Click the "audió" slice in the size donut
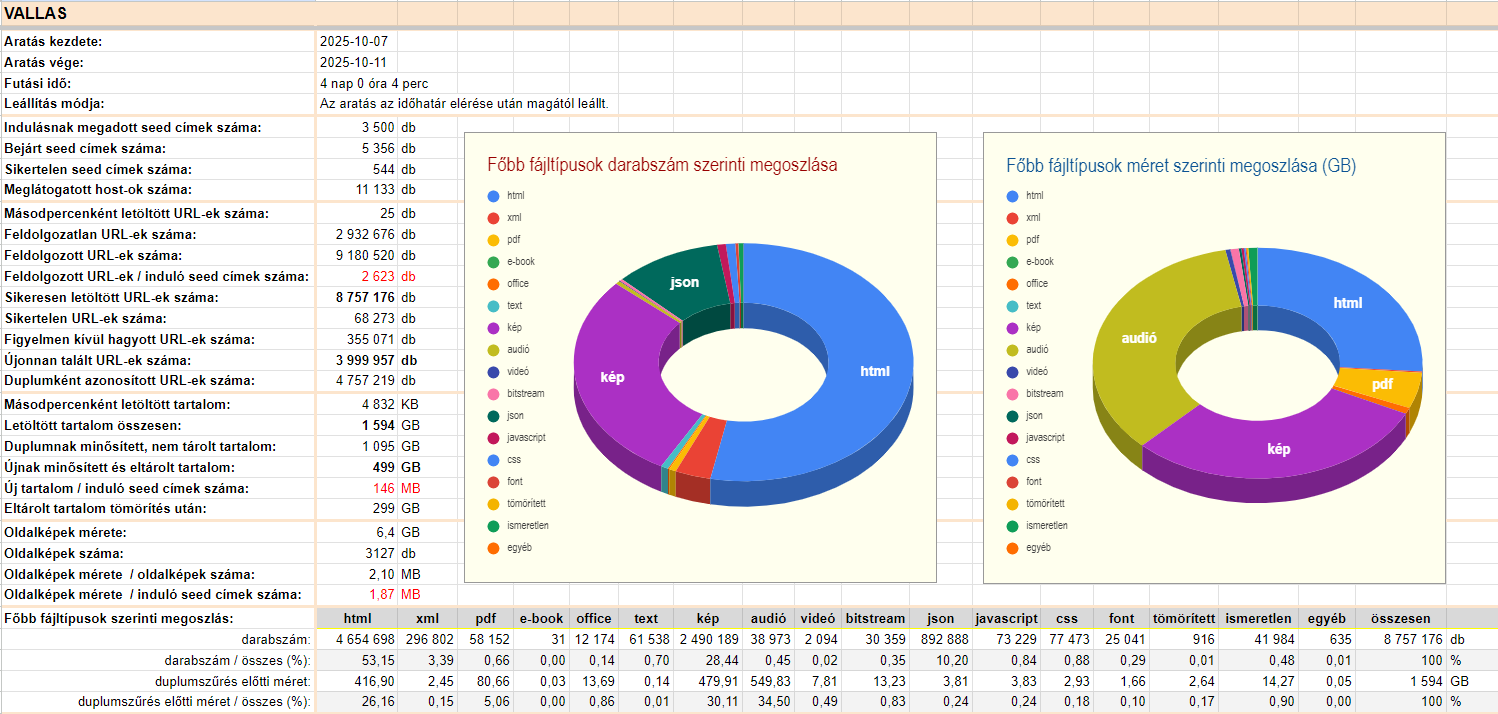 [x=1139, y=338]
